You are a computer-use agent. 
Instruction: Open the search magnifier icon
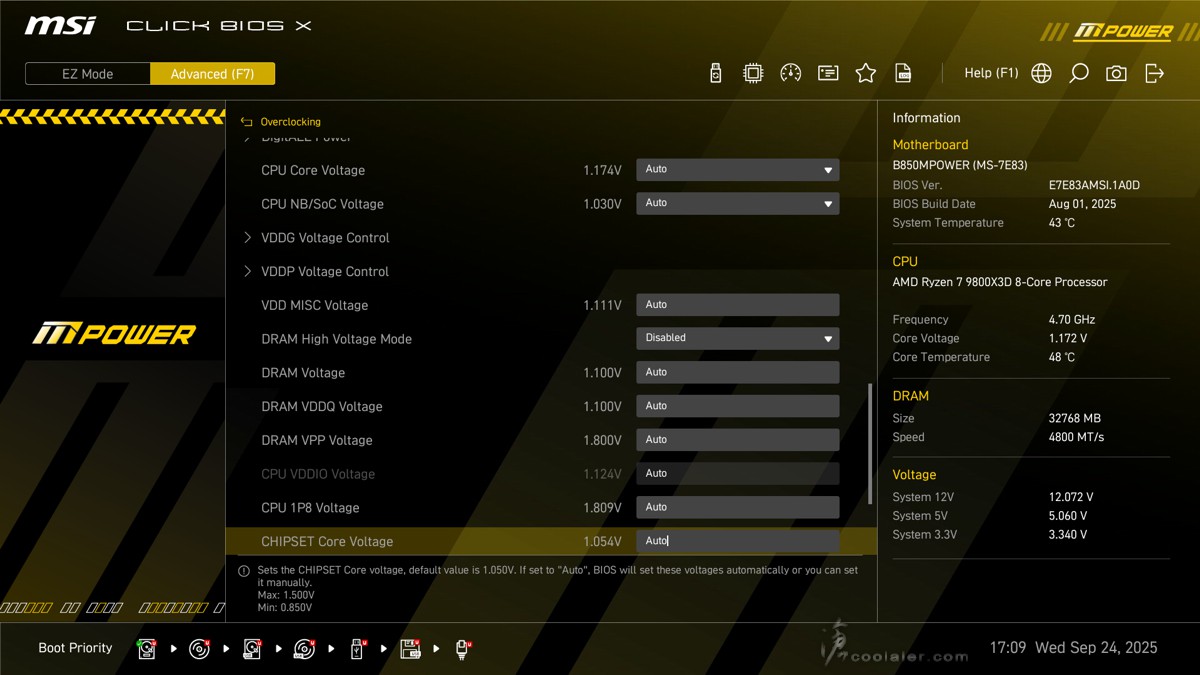[1079, 73]
